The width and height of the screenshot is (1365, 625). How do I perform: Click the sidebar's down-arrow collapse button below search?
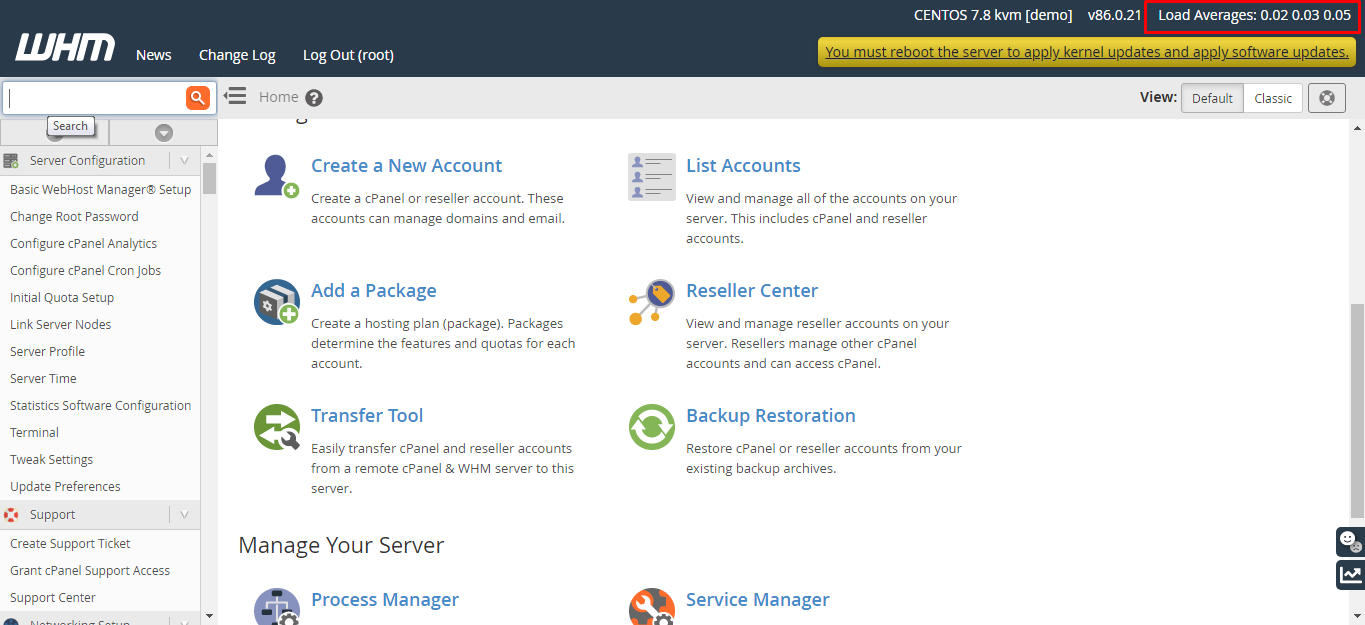coord(164,133)
